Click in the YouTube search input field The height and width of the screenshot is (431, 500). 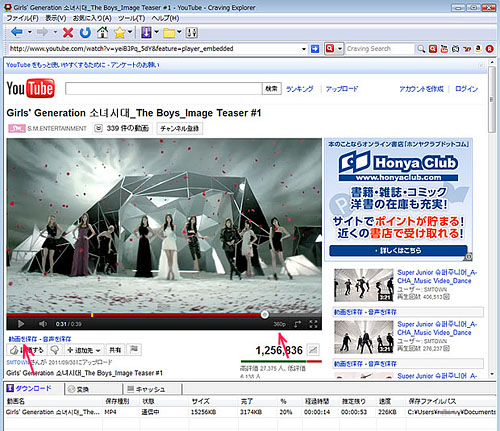pyautogui.click(x=164, y=89)
